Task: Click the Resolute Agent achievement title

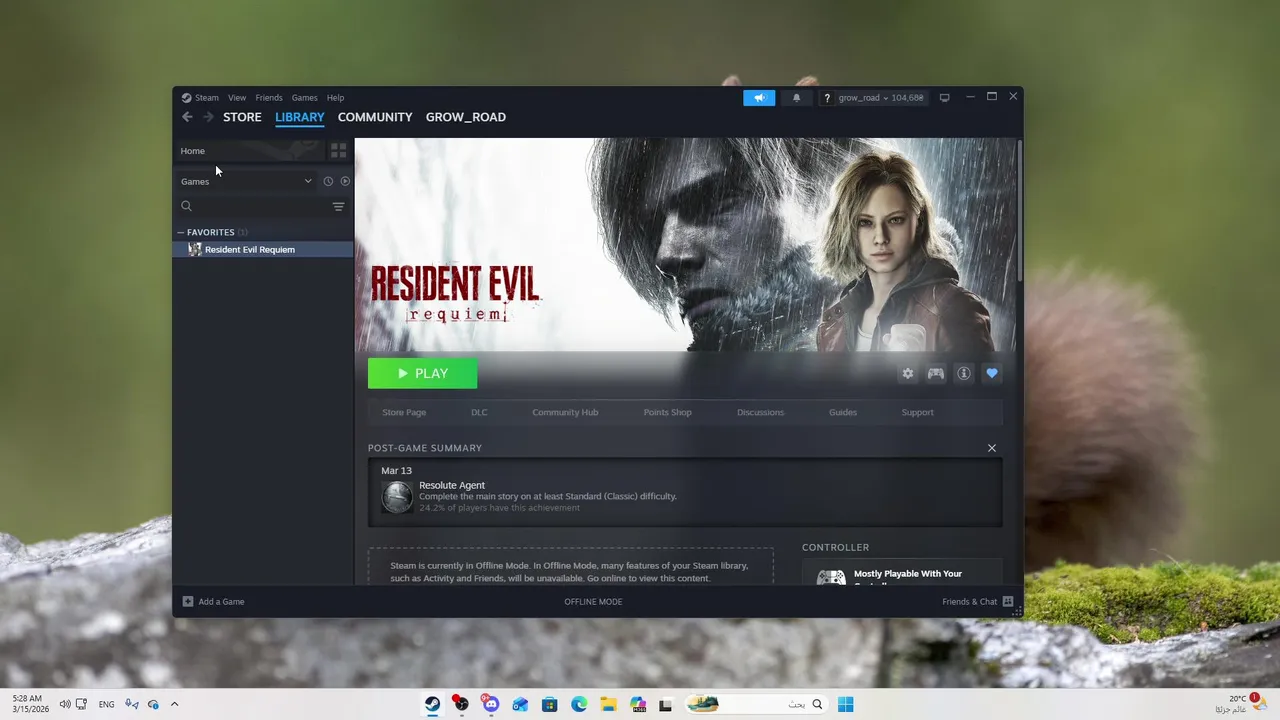Action: (x=452, y=485)
